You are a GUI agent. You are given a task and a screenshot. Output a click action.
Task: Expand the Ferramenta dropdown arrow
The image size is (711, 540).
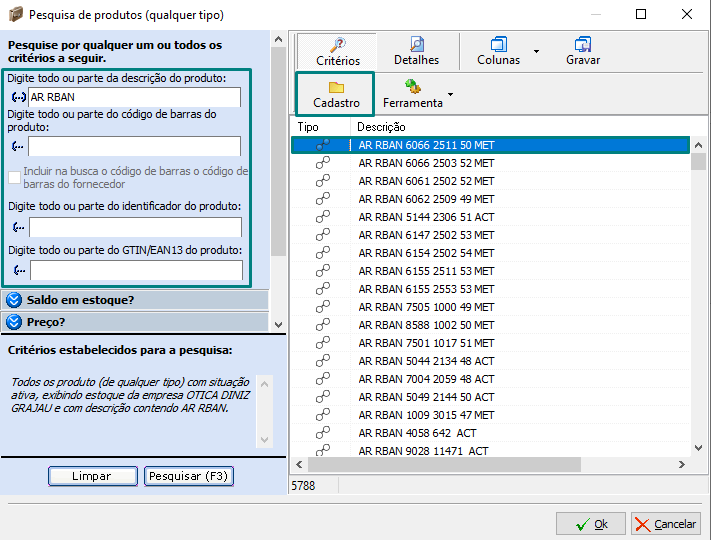point(450,94)
